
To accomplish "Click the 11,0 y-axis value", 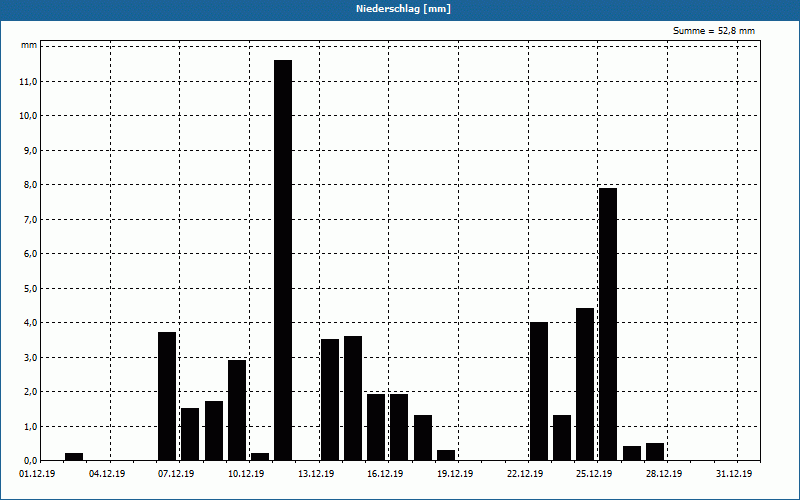I will coord(28,82).
